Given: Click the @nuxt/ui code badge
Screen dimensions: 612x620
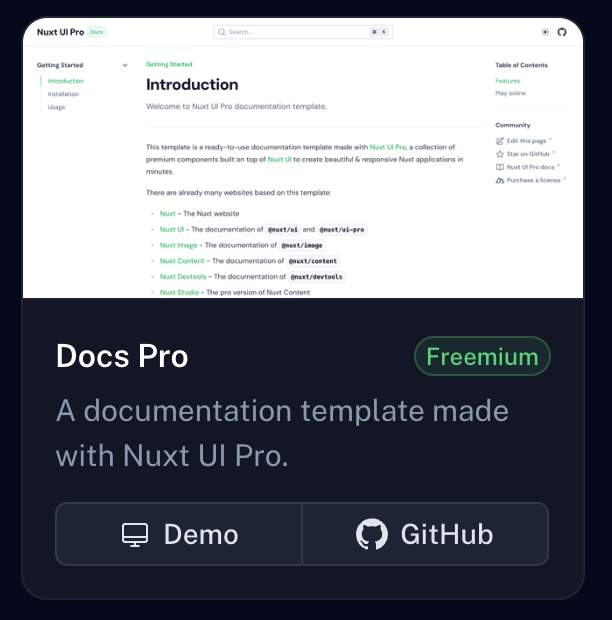Looking at the screenshot, I should (x=283, y=229).
